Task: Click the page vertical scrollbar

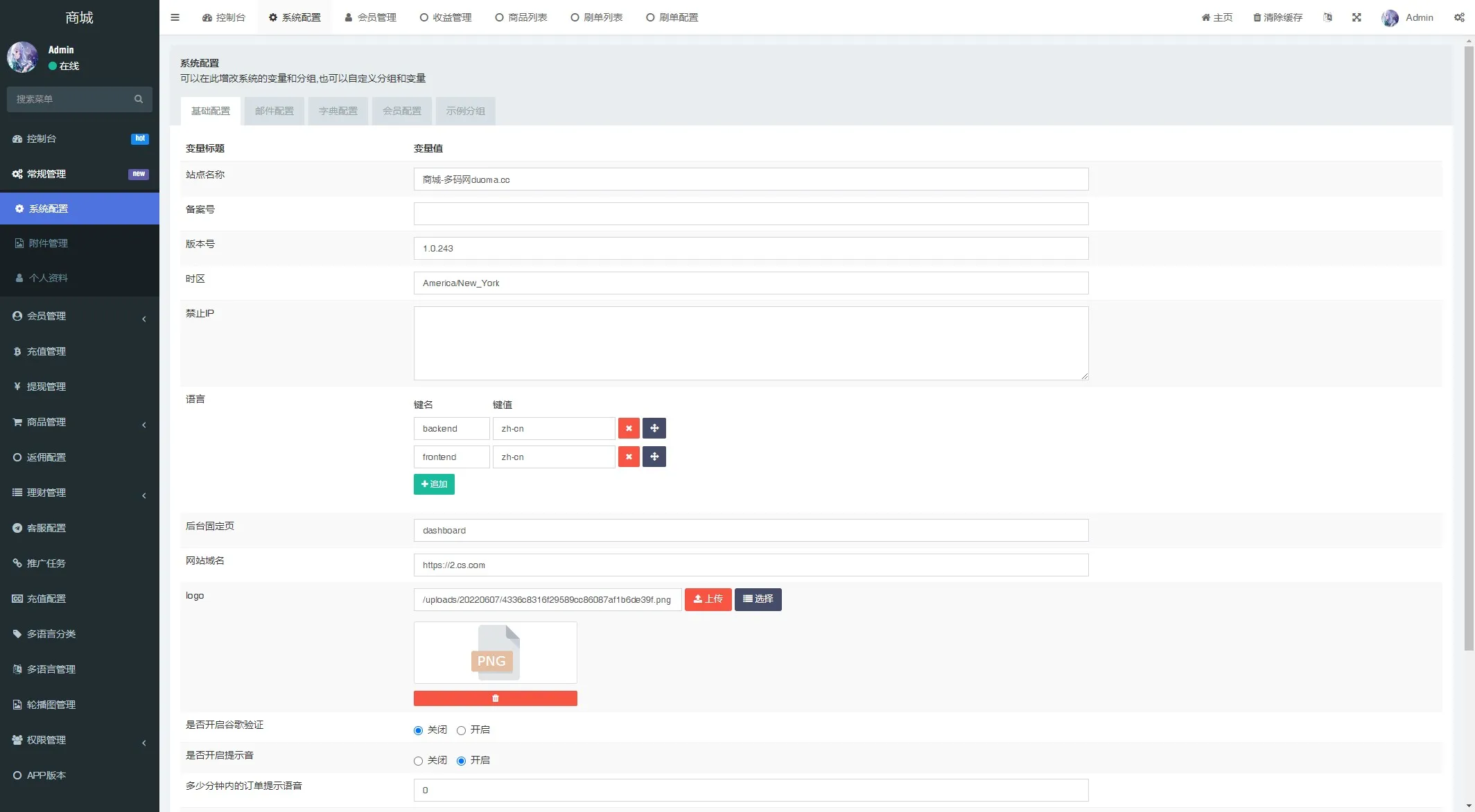Action: pos(1469,346)
